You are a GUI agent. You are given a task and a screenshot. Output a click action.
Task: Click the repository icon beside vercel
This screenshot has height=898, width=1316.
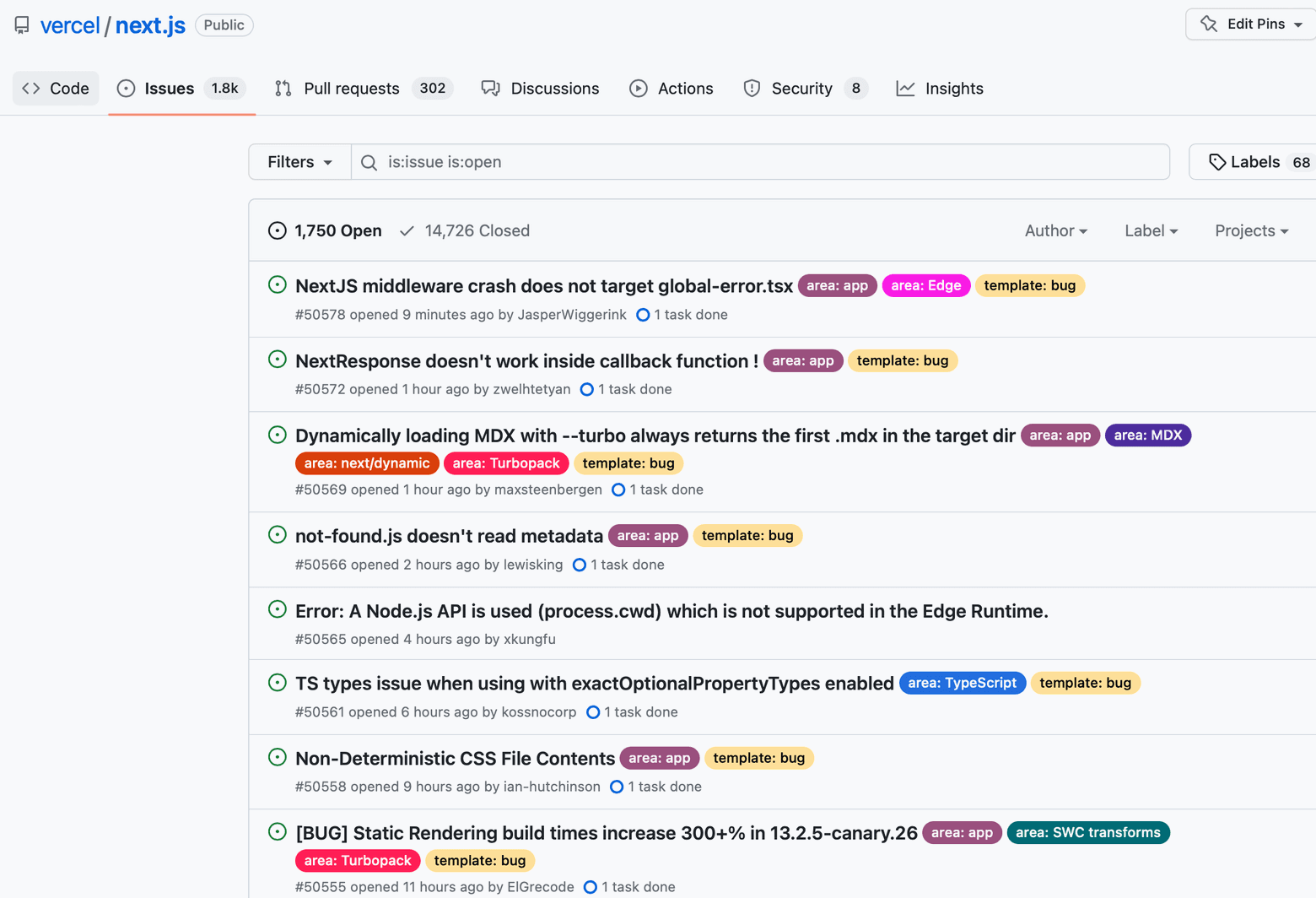pos(22,25)
